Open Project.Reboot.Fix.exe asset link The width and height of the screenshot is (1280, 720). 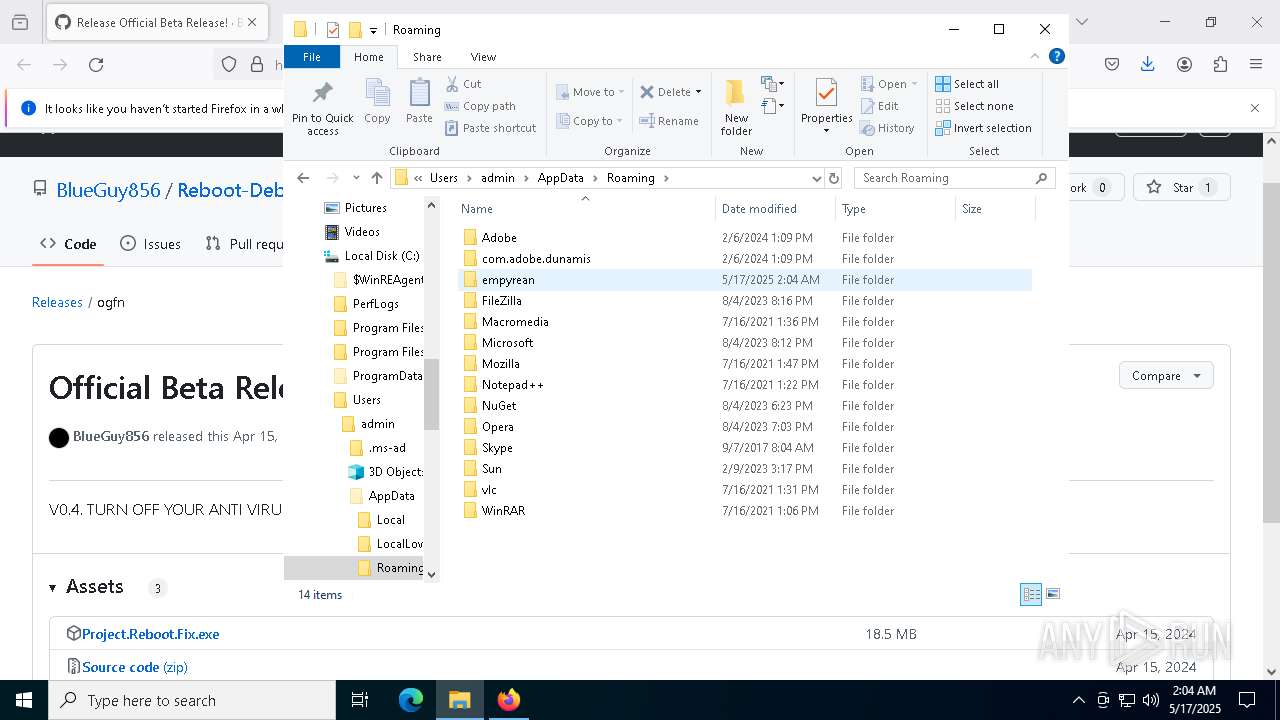pyautogui.click(x=150, y=634)
